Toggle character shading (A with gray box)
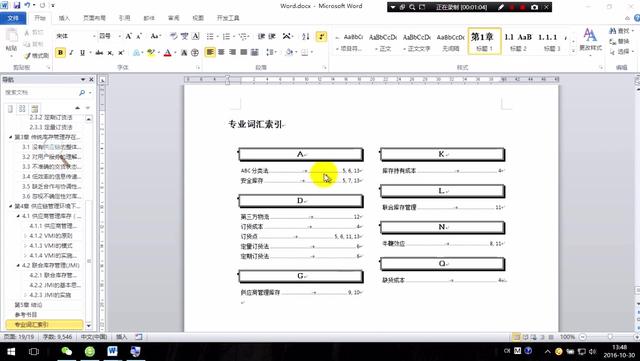 pyautogui.click(x=184, y=53)
